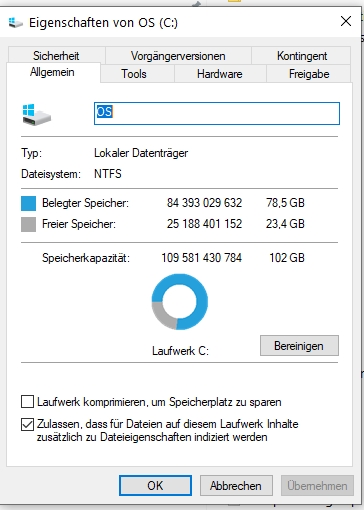Image resolution: width=364 pixels, height=510 pixels.
Task: Open the Vorgängerversionen tab
Action: coord(178,56)
